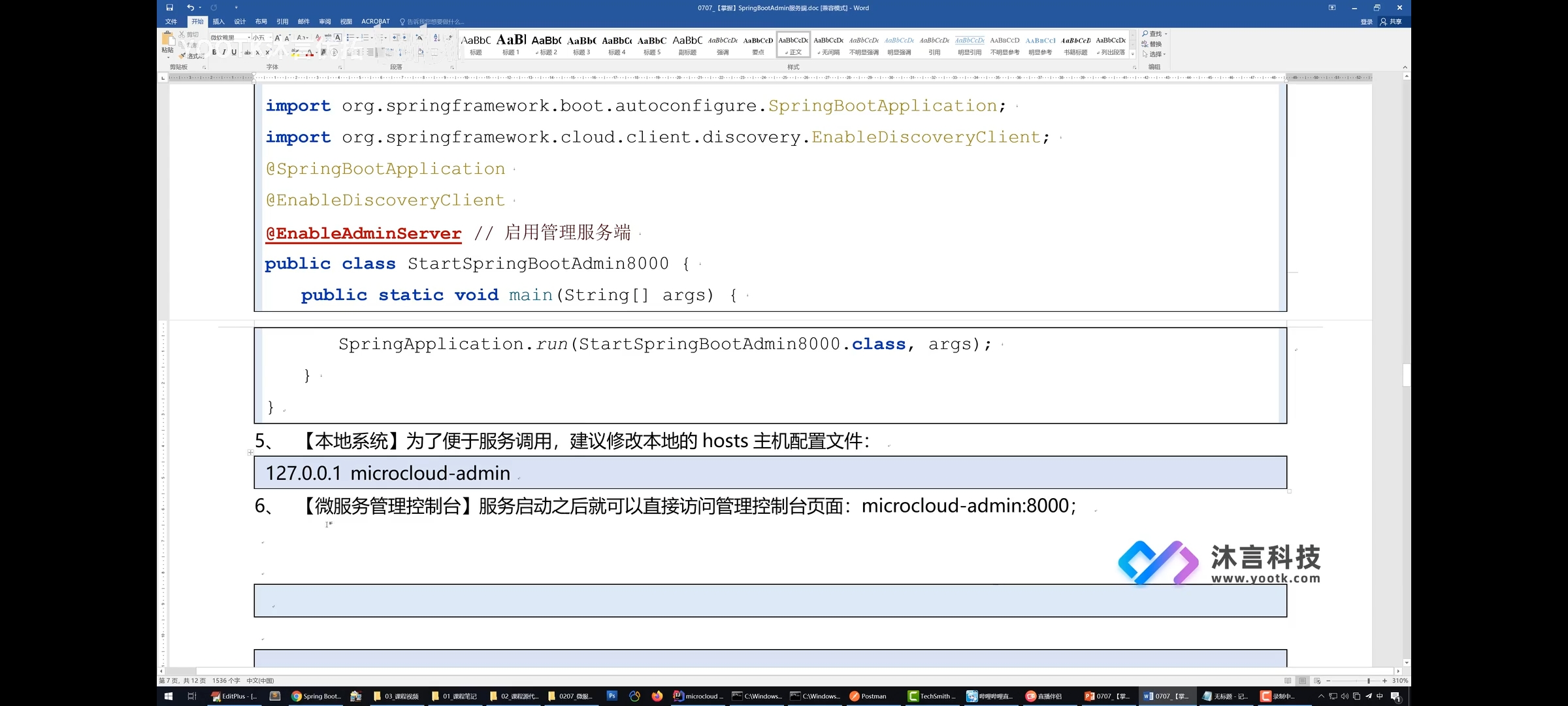Click the Undo arrow icon
1568x706 pixels.
[x=189, y=8]
